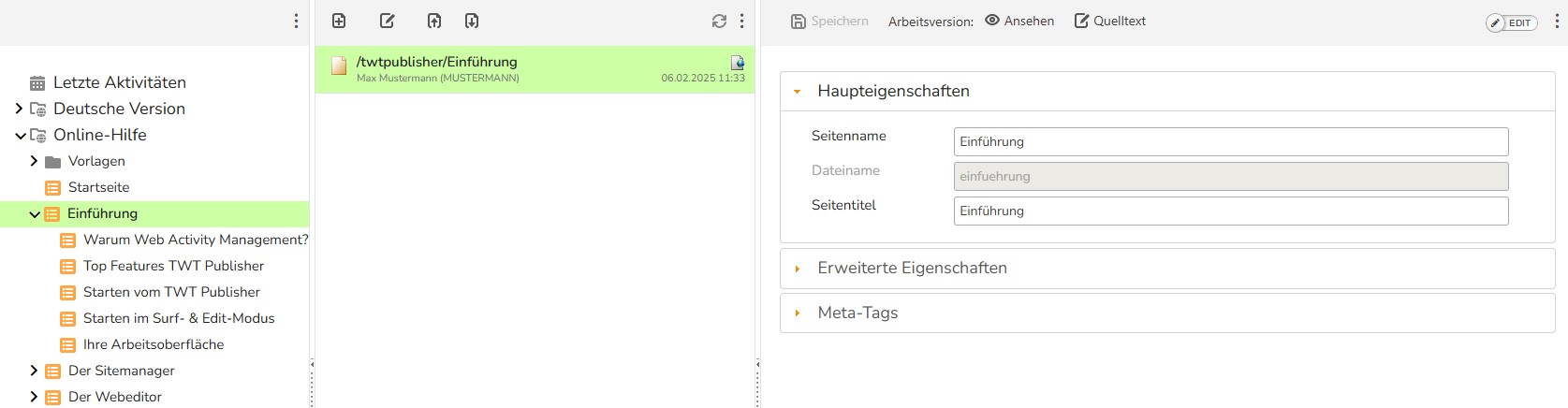The image size is (1568, 408).
Task: Click Ansehen to preview the working version
Action: (x=1019, y=21)
